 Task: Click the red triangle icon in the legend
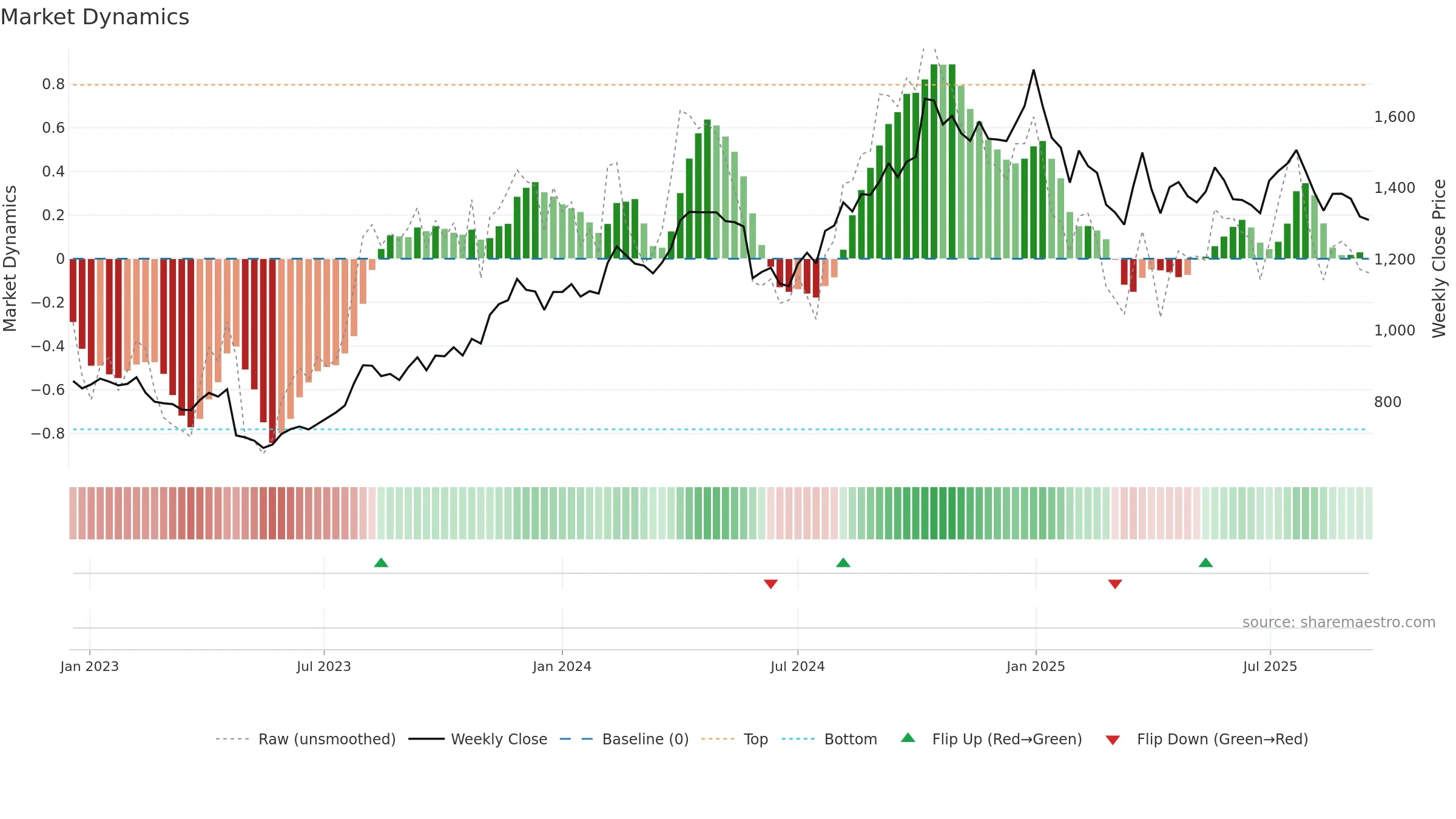point(1113,740)
